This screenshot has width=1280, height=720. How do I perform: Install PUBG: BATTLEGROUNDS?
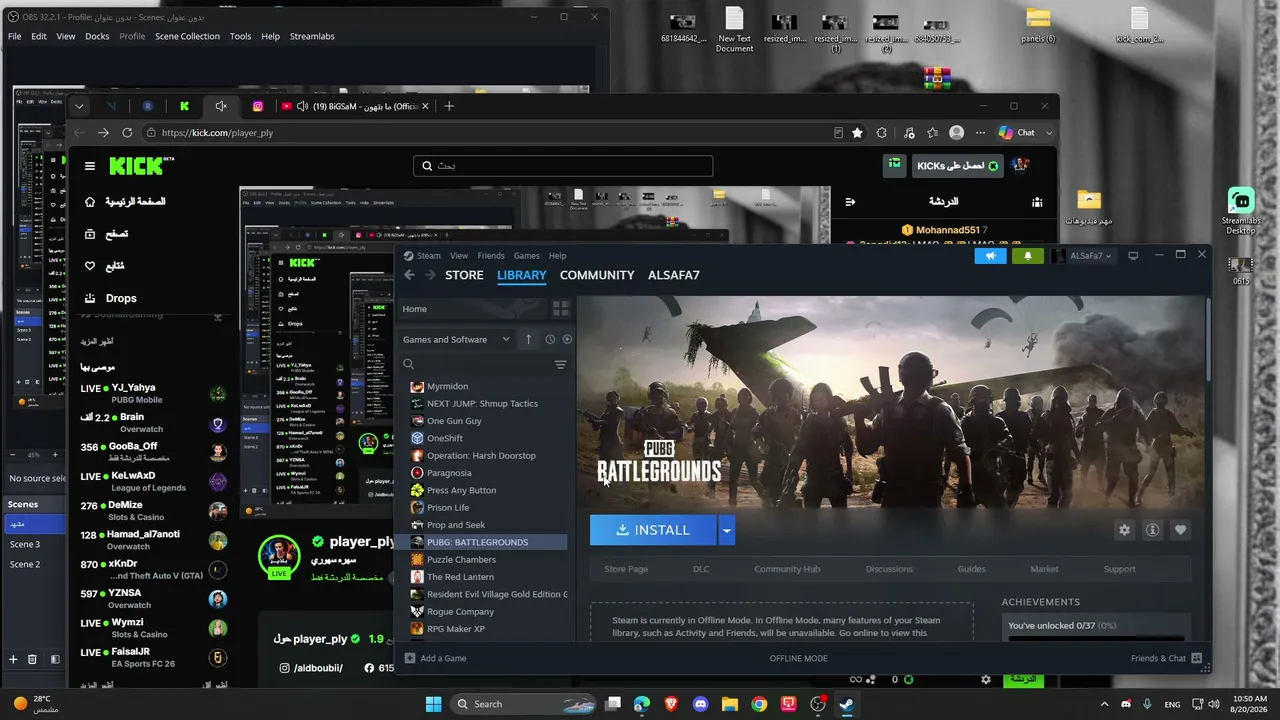point(653,530)
